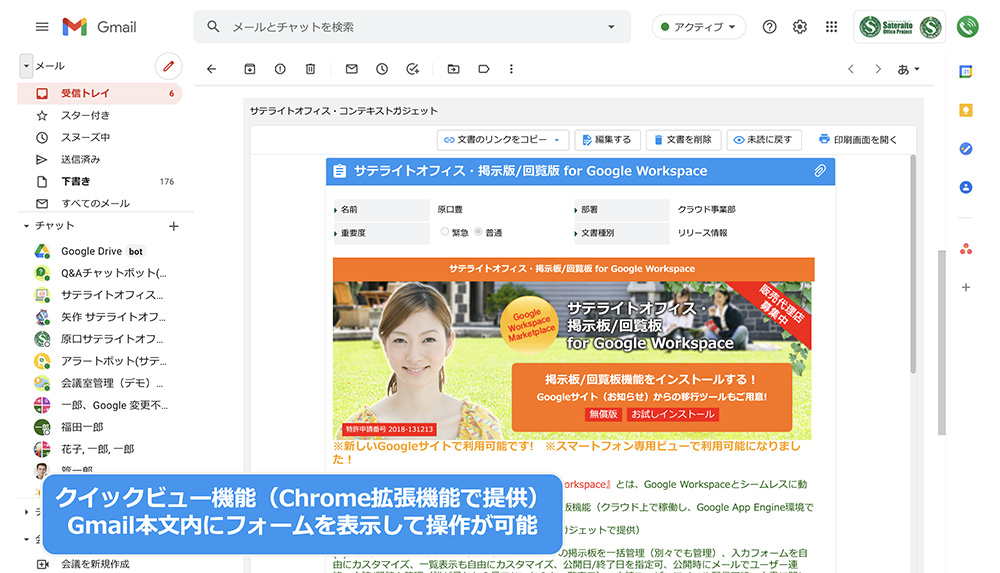Open search options dropdown arrow
The width and height of the screenshot is (1000, 573).
pyautogui.click(x=611, y=27)
